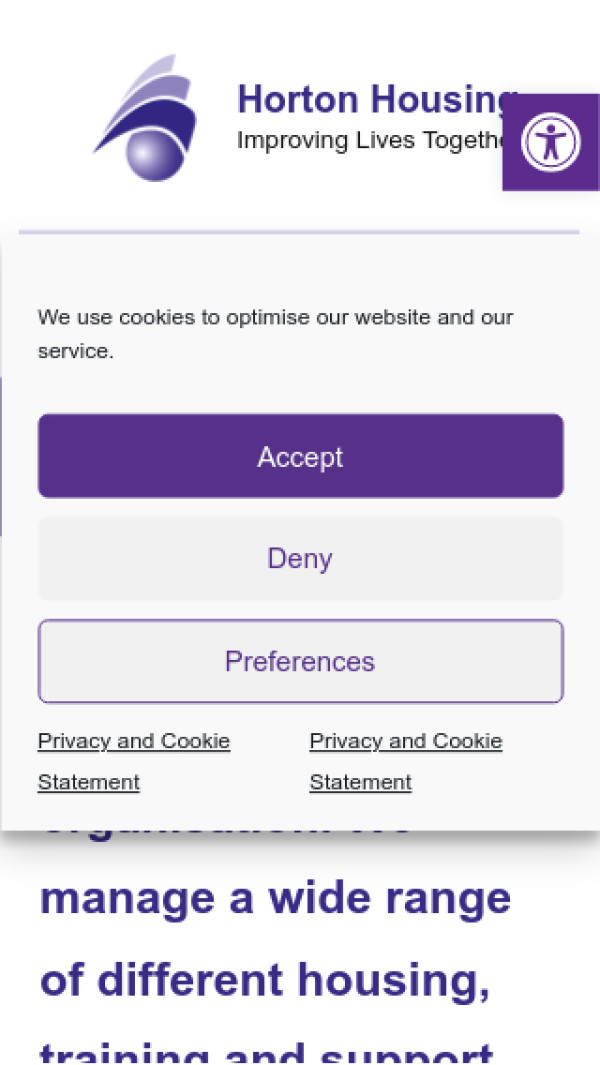The image size is (600, 1065).
Task: Click the "Horton Housing" site title
Action: pos(374,100)
